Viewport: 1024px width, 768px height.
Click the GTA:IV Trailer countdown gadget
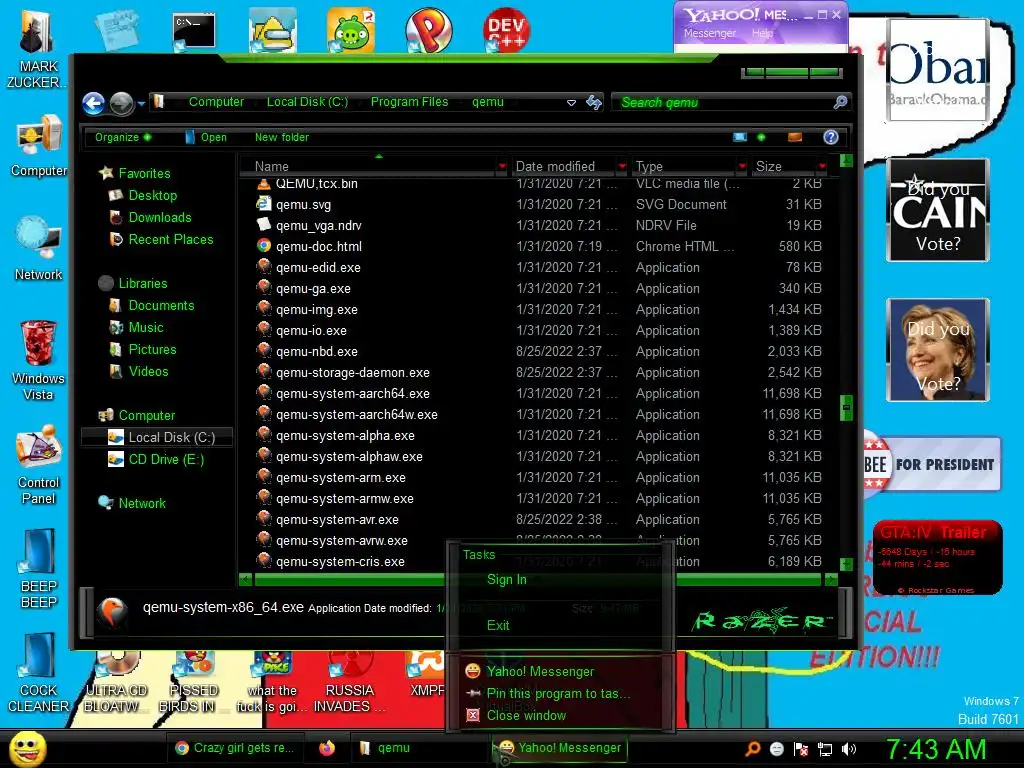tap(937, 558)
